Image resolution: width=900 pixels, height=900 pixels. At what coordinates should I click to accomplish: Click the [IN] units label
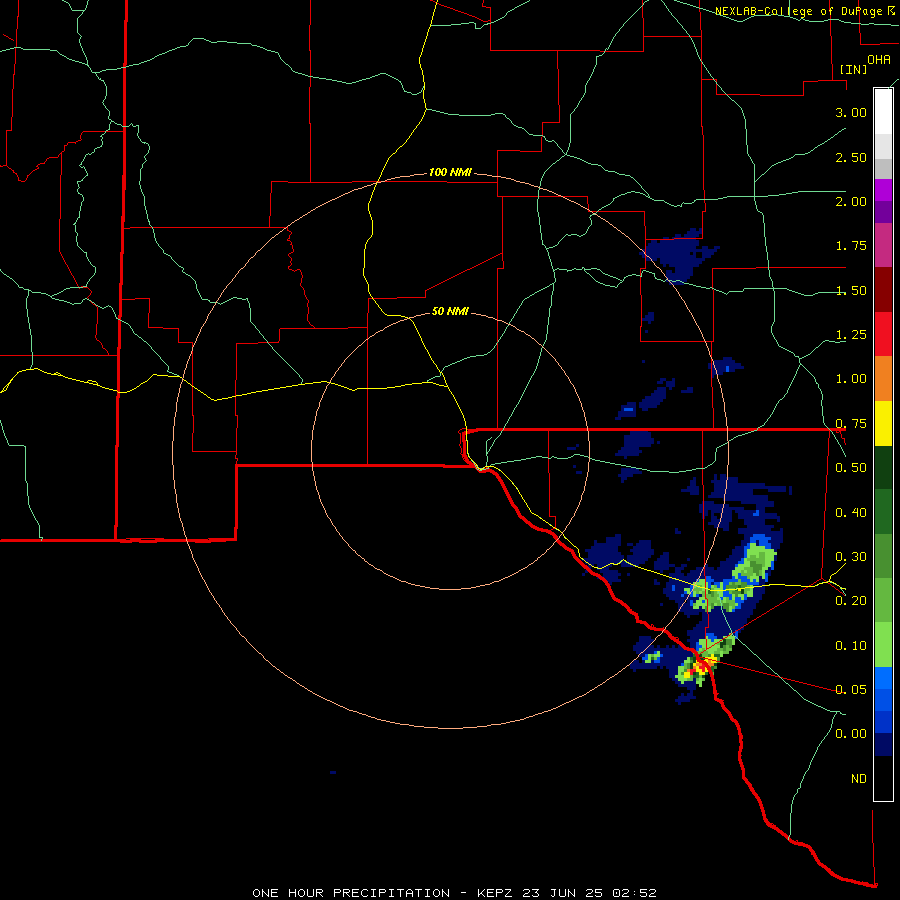tap(853, 69)
